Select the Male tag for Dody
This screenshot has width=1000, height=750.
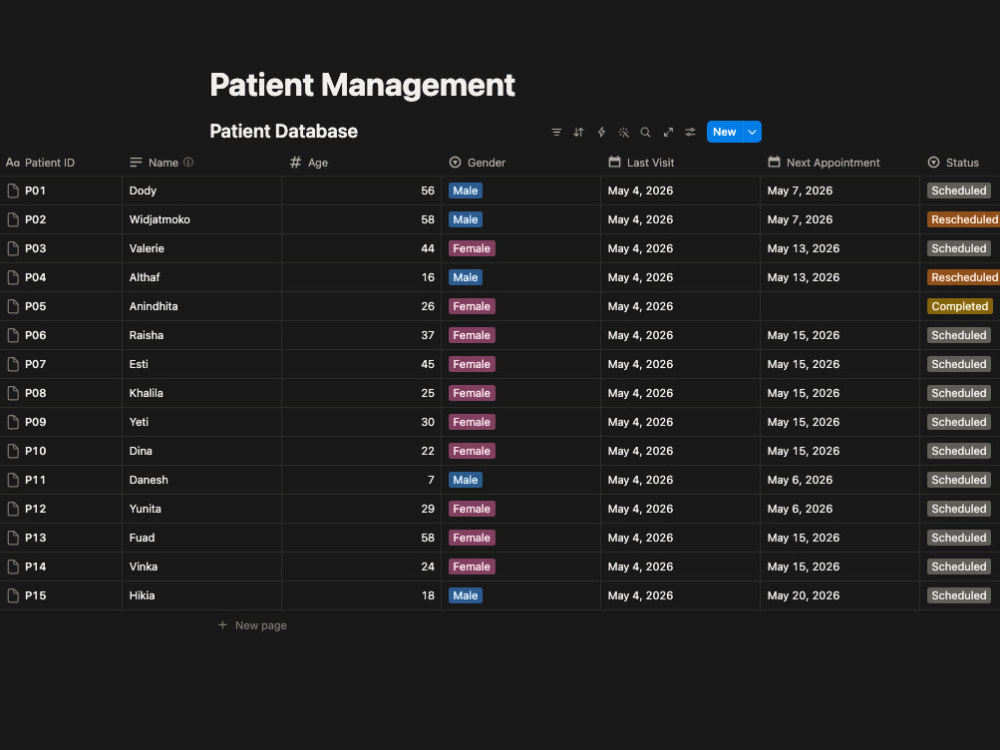click(466, 191)
